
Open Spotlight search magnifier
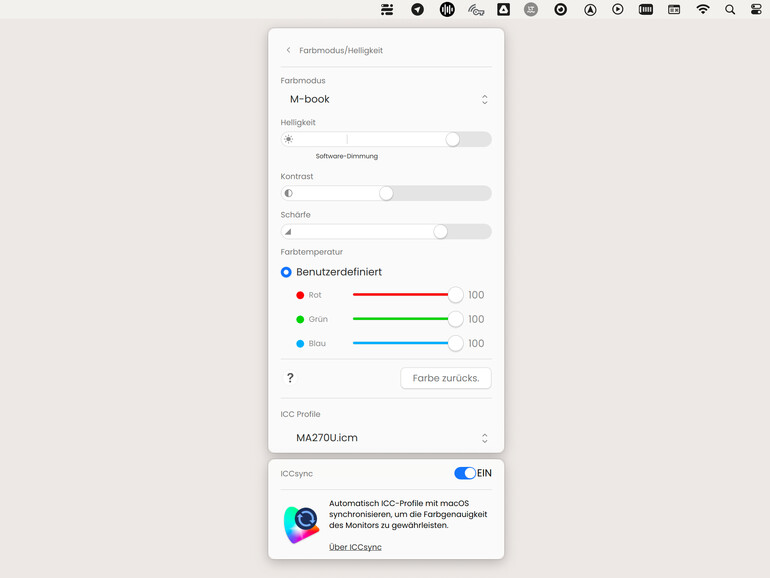[x=730, y=9]
